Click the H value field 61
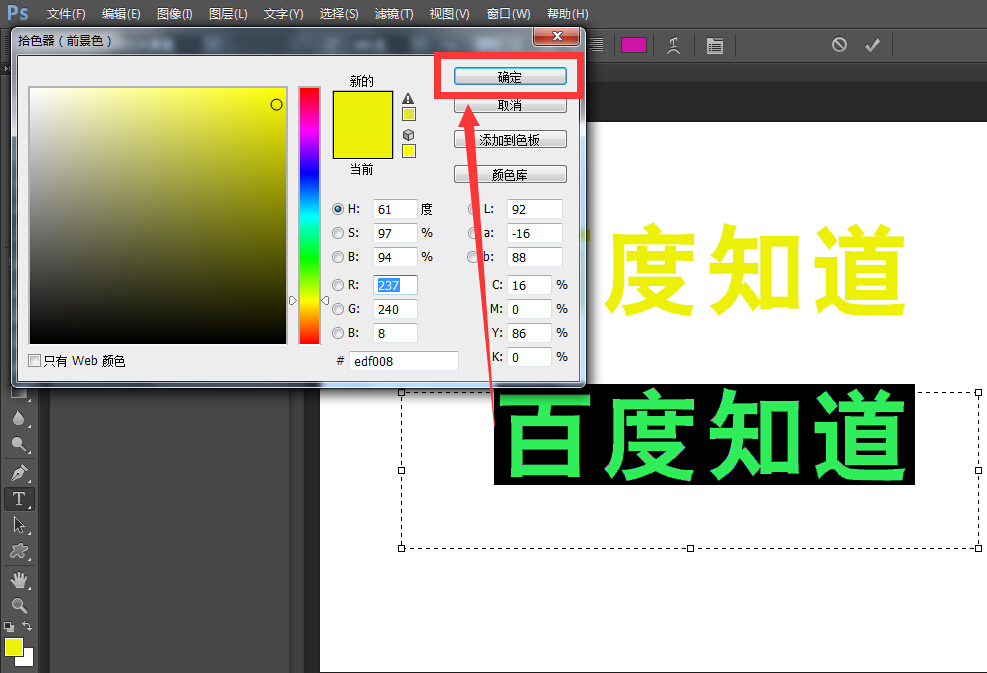987x673 pixels. point(395,209)
